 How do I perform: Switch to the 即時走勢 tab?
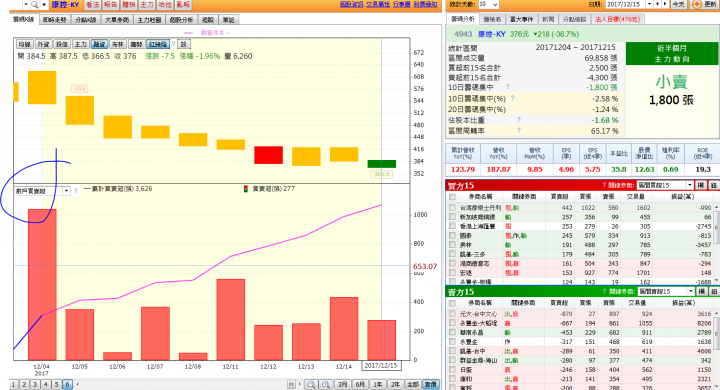[55, 20]
